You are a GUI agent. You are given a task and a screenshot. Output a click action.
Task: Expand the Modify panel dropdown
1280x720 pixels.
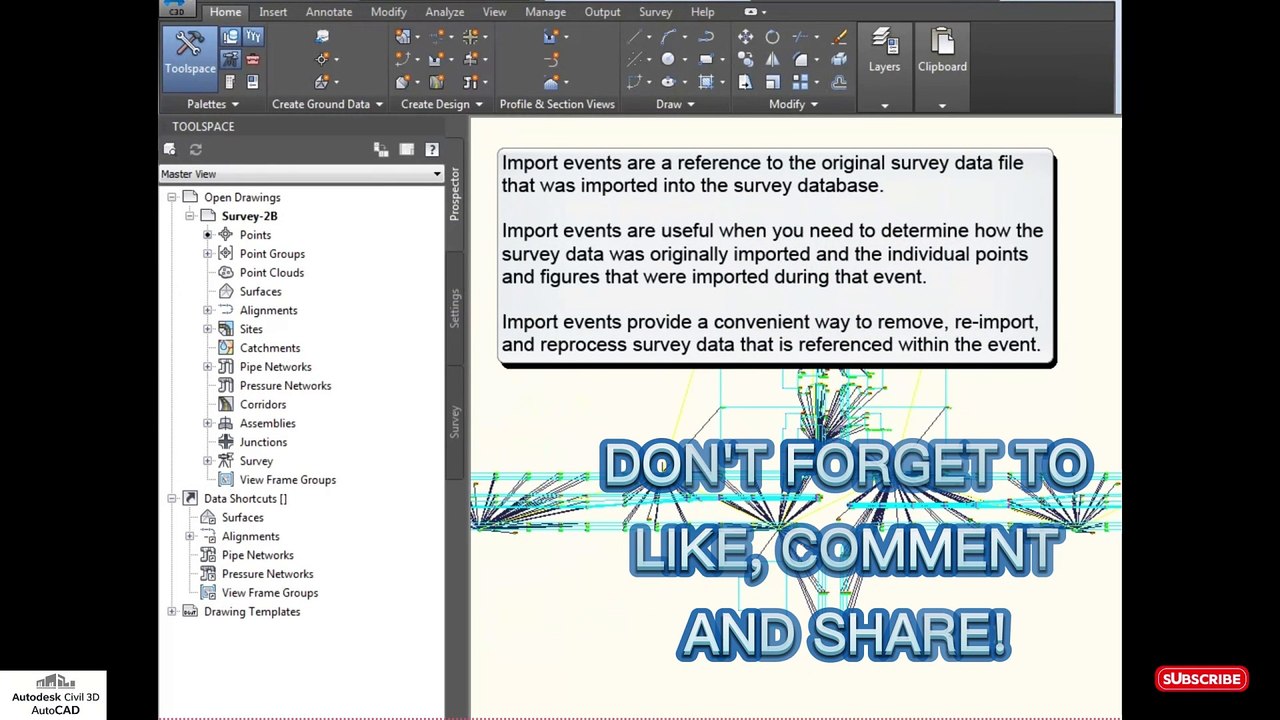pyautogui.click(x=814, y=104)
